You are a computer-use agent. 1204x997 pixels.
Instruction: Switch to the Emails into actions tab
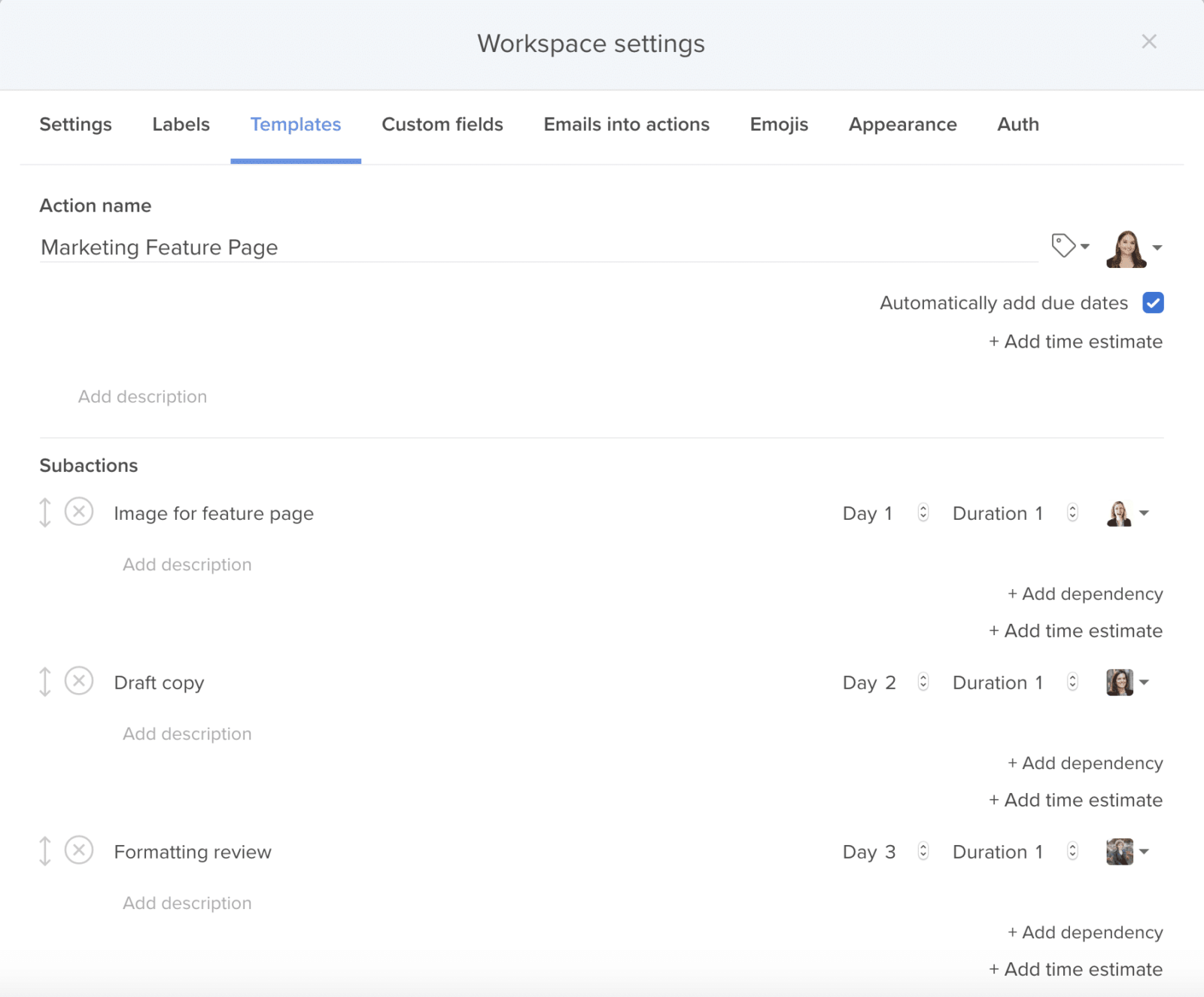click(626, 124)
